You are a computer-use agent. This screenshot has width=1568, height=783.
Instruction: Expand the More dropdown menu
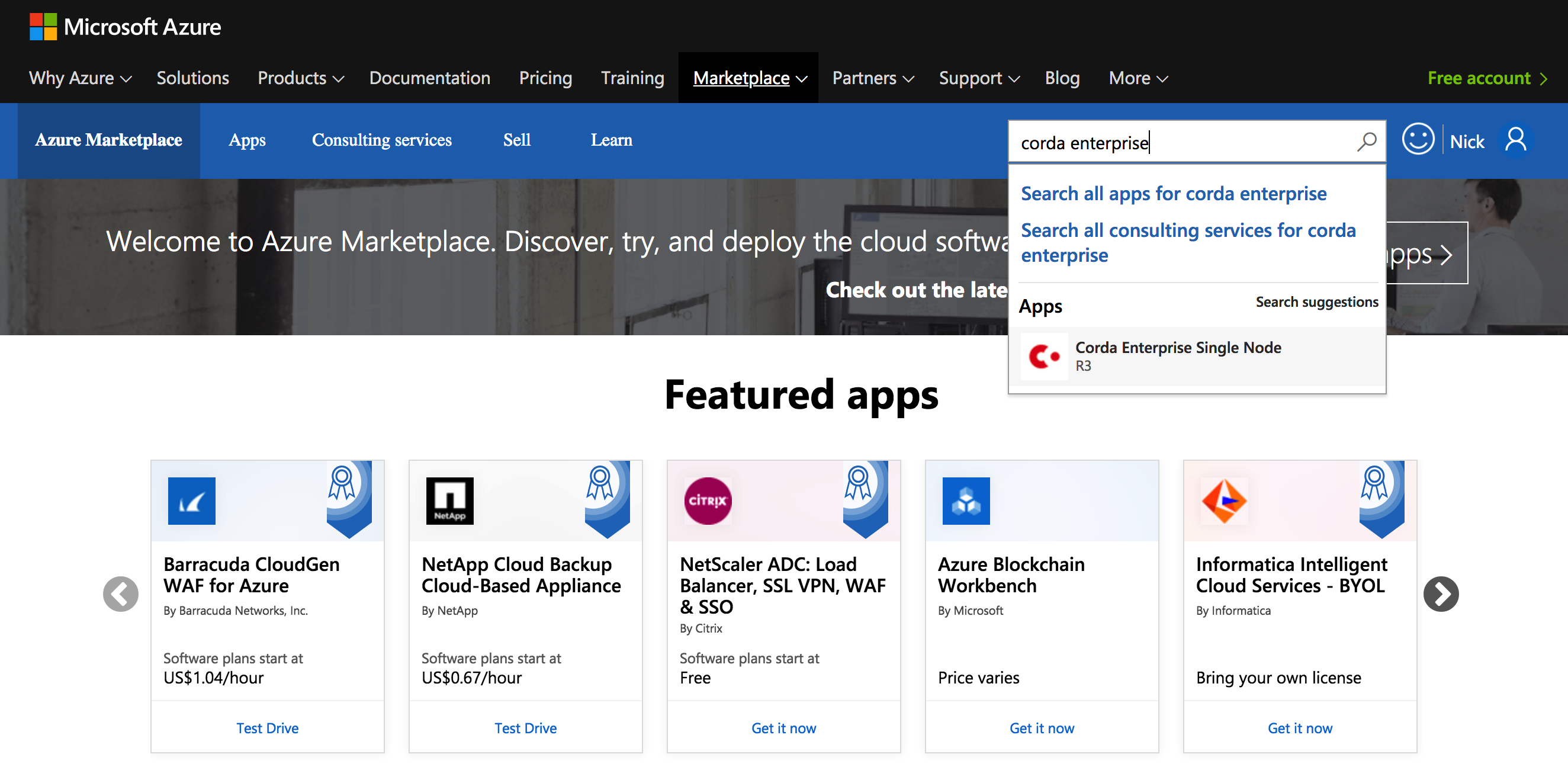point(1138,78)
